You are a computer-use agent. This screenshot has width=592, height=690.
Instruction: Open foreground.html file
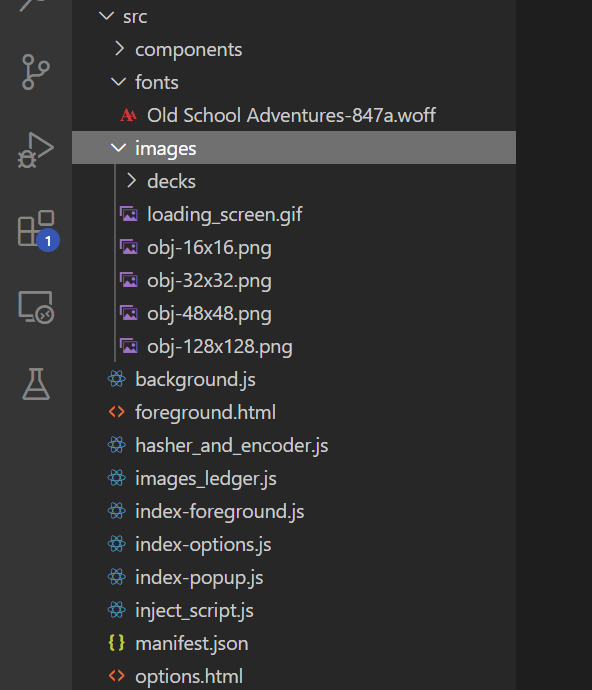(205, 412)
